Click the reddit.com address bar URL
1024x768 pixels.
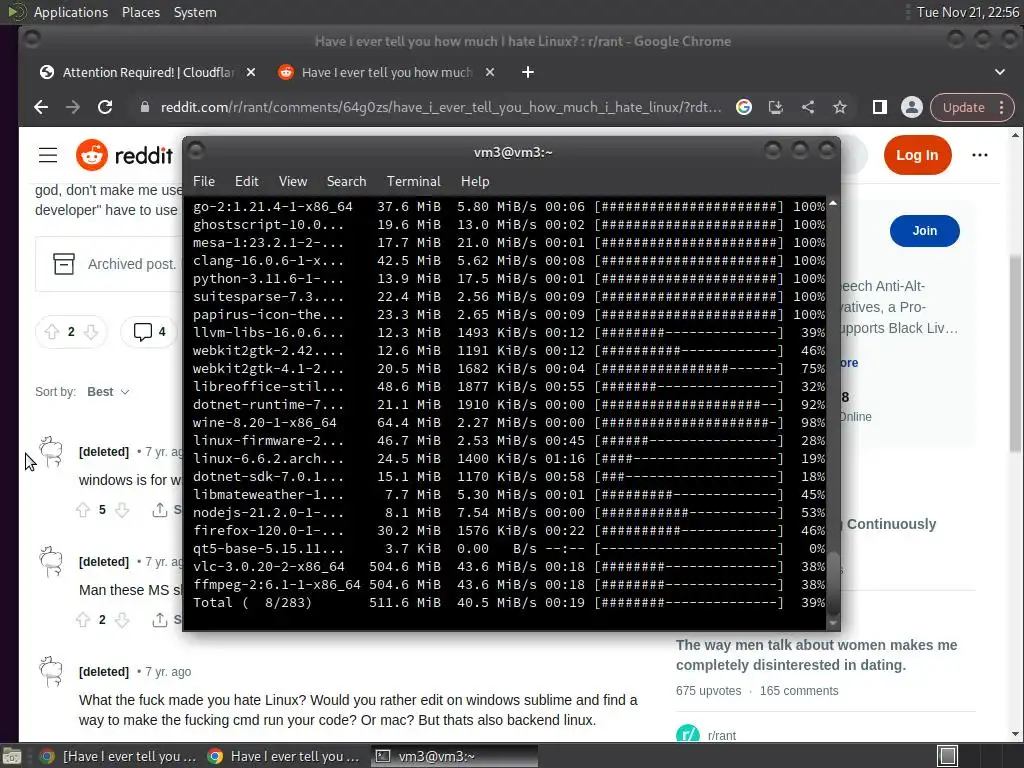[x=441, y=107]
